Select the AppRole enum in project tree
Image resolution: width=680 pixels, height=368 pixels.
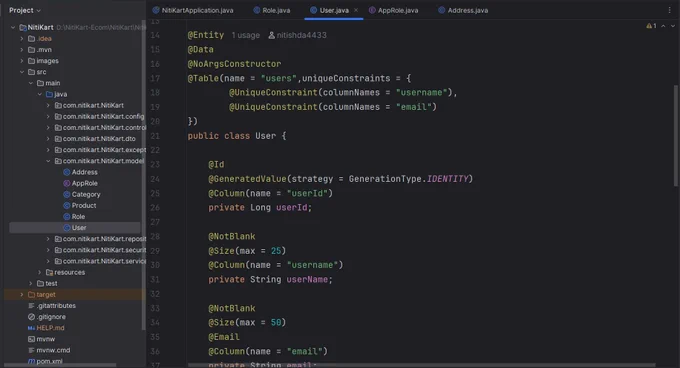[84, 183]
